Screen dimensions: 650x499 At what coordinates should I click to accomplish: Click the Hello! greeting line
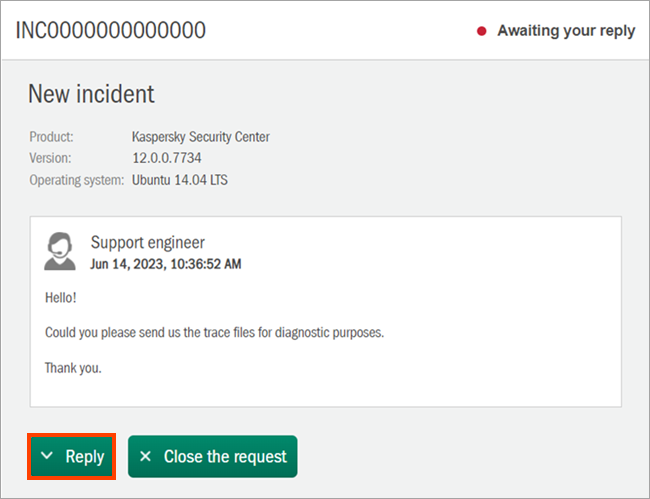[61, 297]
